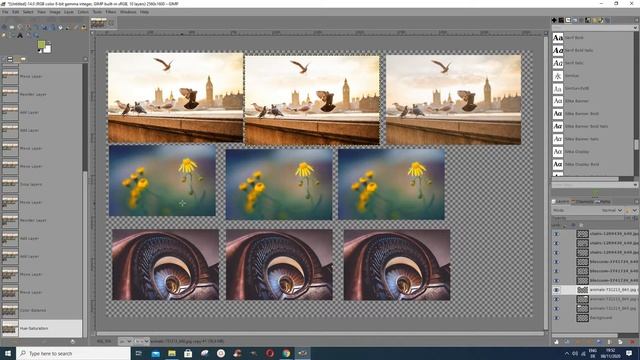Switch to the Paths tab
640x360 pixels.
click(x=602, y=202)
